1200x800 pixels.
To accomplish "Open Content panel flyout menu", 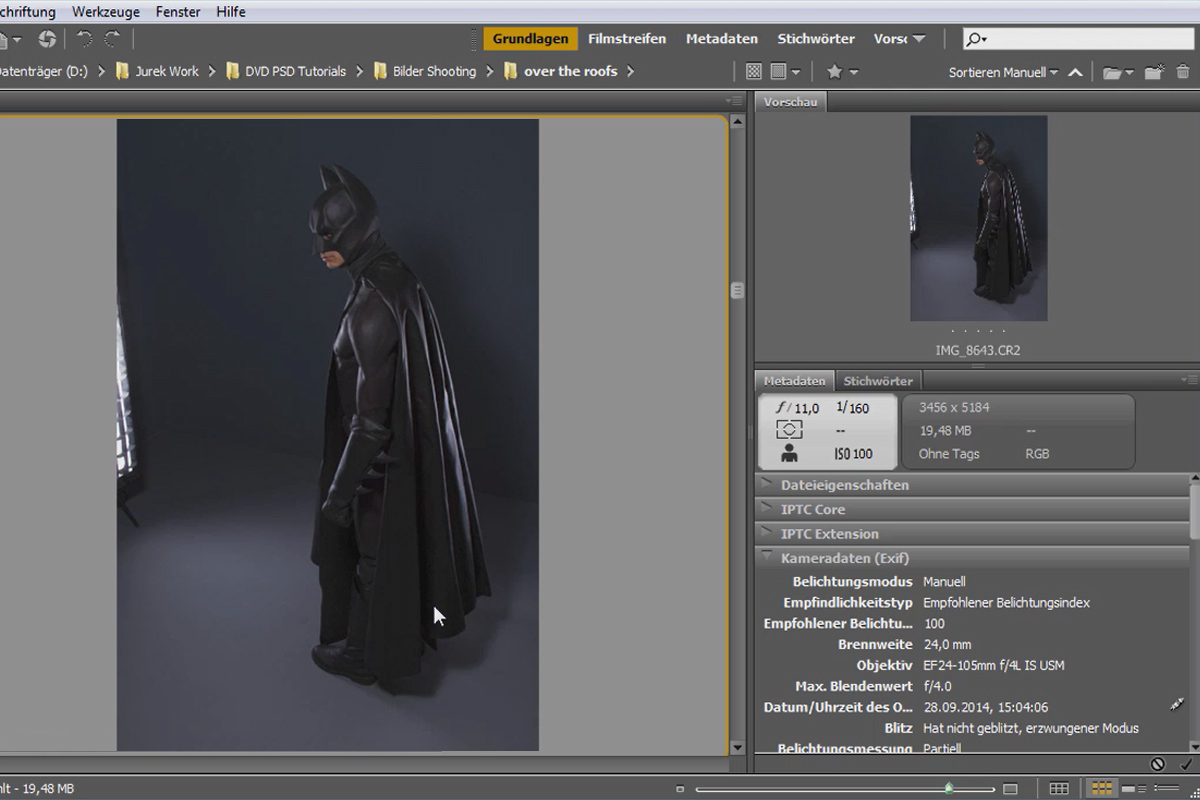I will click(x=735, y=101).
